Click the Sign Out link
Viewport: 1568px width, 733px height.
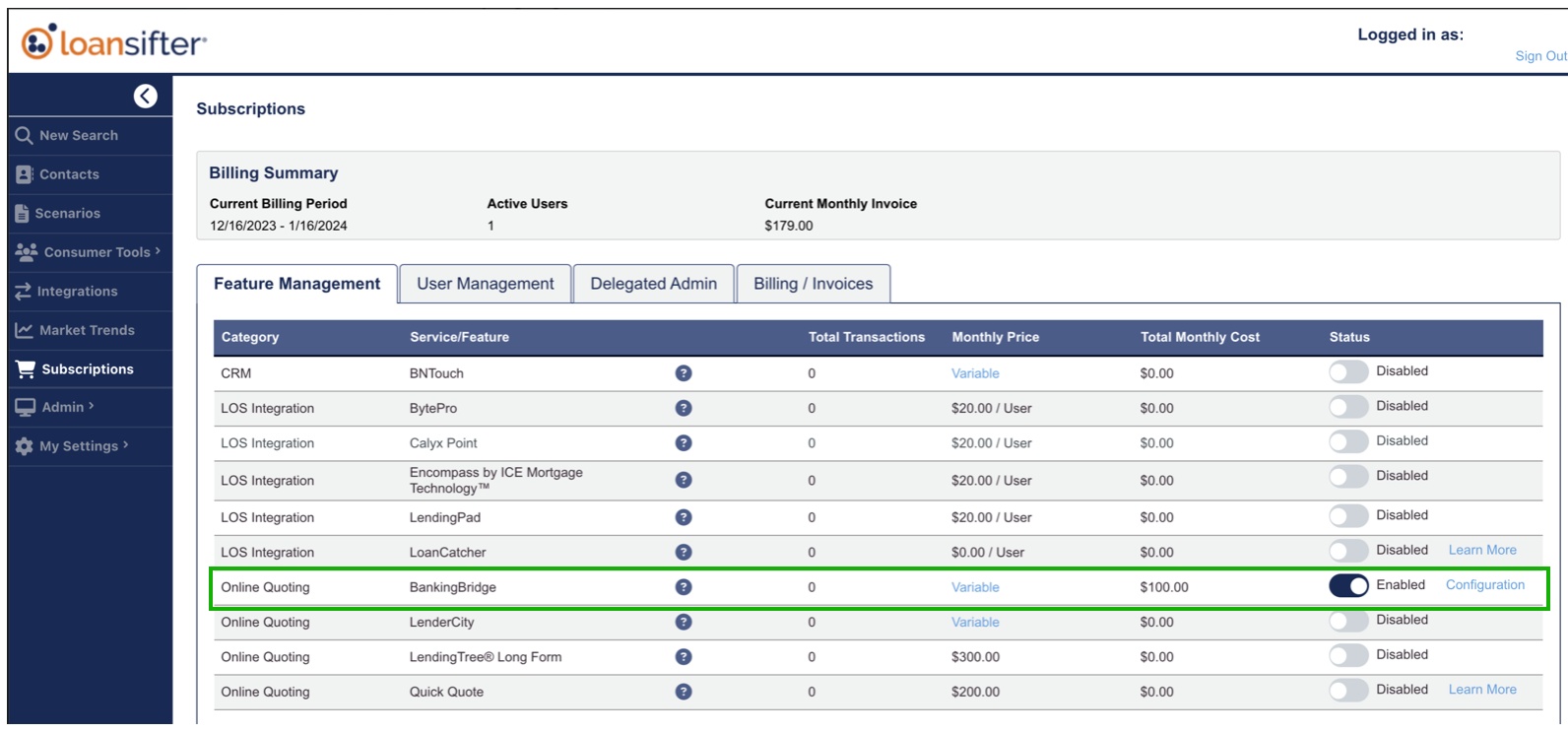pyautogui.click(x=1540, y=56)
